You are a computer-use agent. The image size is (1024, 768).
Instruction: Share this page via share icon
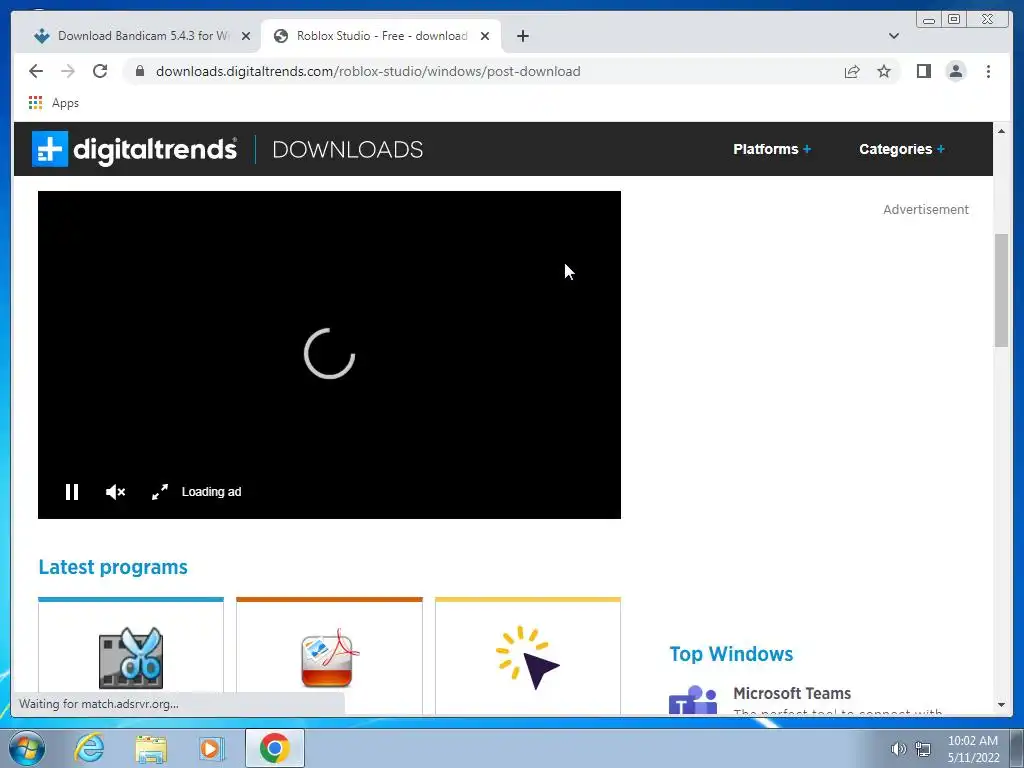(852, 71)
